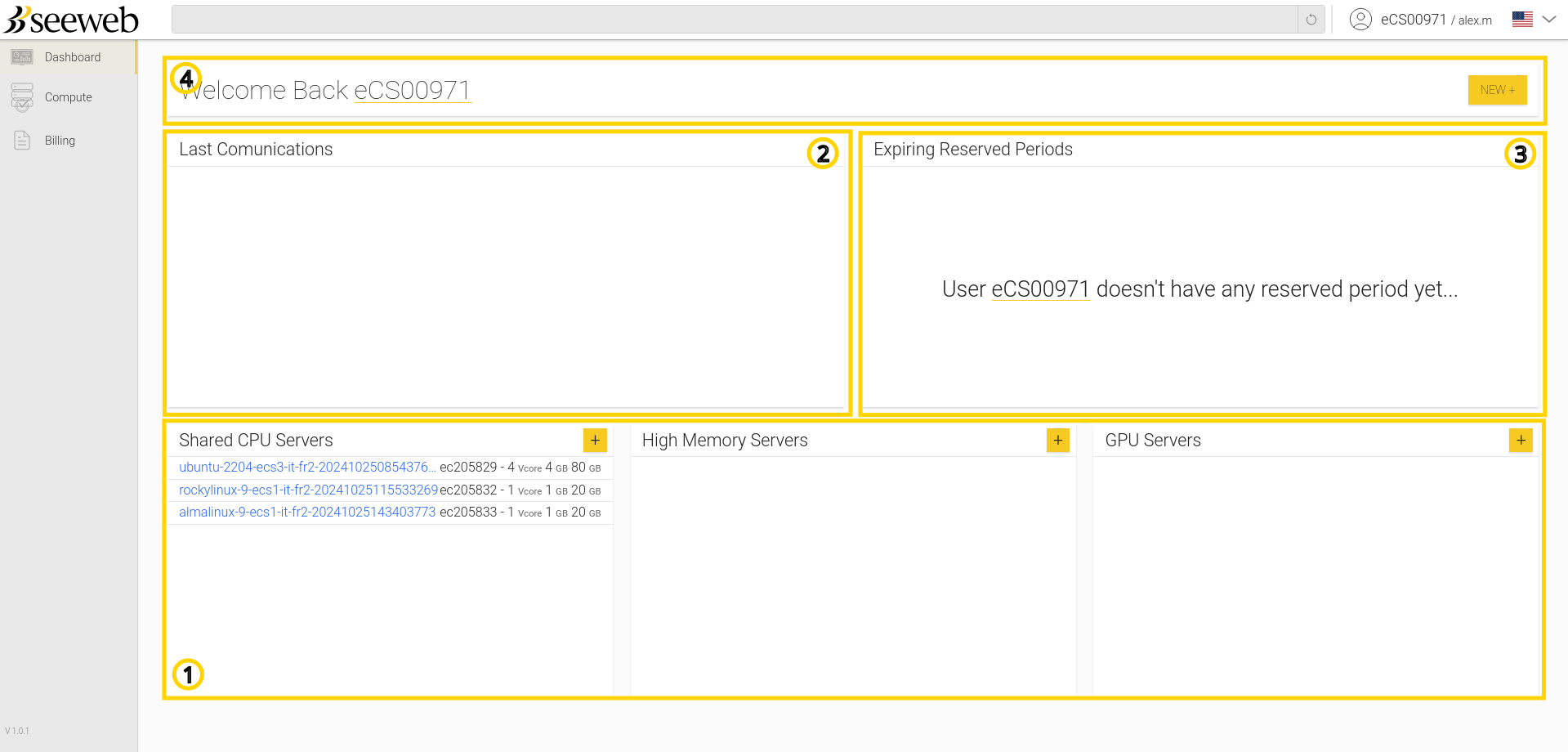The width and height of the screenshot is (1568, 752).
Task: Click eCS00971 link in reserved period message
Action: click(x=1040, y=289)
